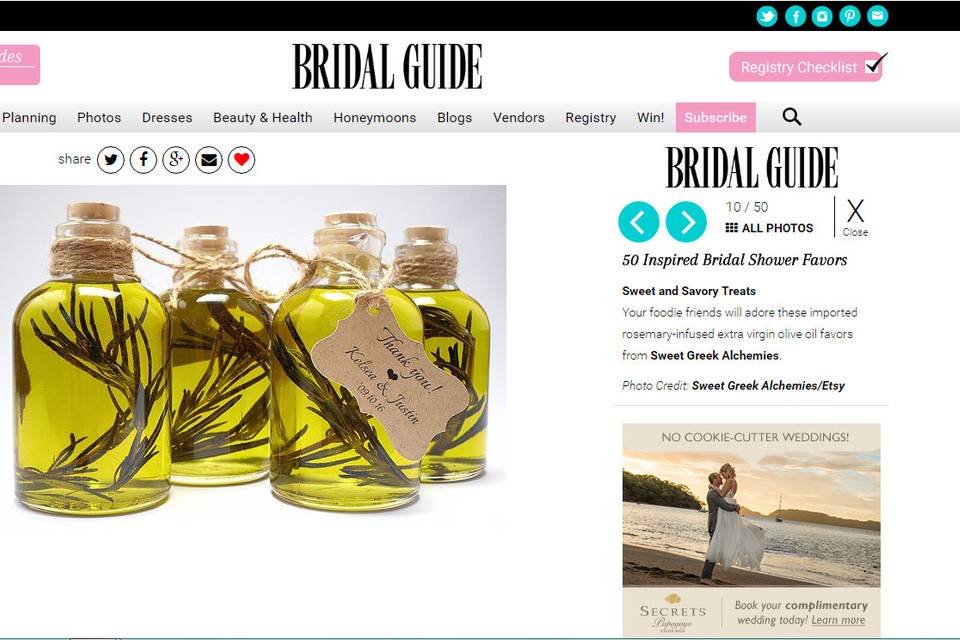Open the Registry Checklist button
The image size is (960, 640).
[x=806, y=67]
